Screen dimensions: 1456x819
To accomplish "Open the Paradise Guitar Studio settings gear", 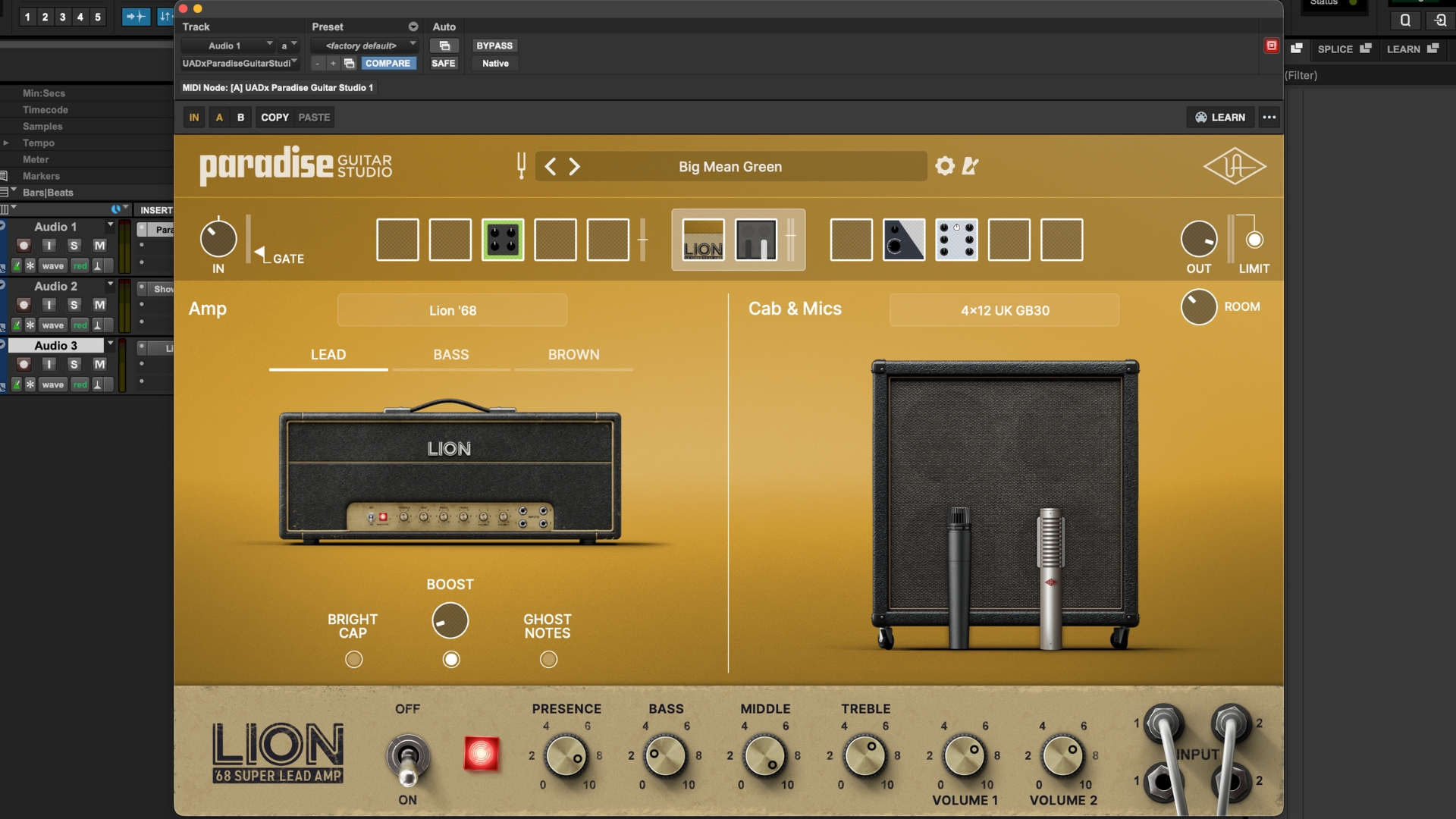I will (944, 166).
